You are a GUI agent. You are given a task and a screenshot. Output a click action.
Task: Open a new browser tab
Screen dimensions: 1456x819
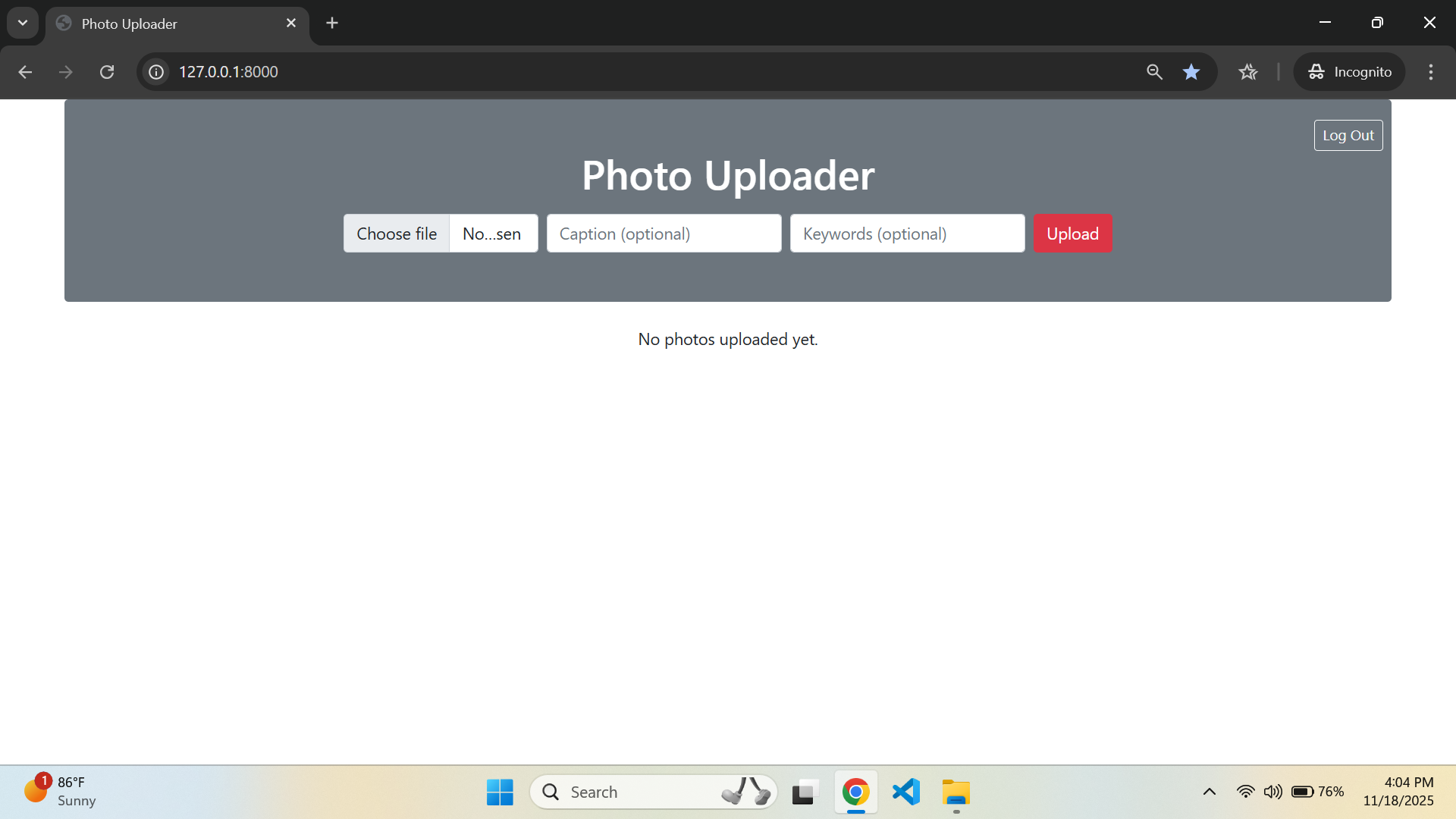point(332,23)
